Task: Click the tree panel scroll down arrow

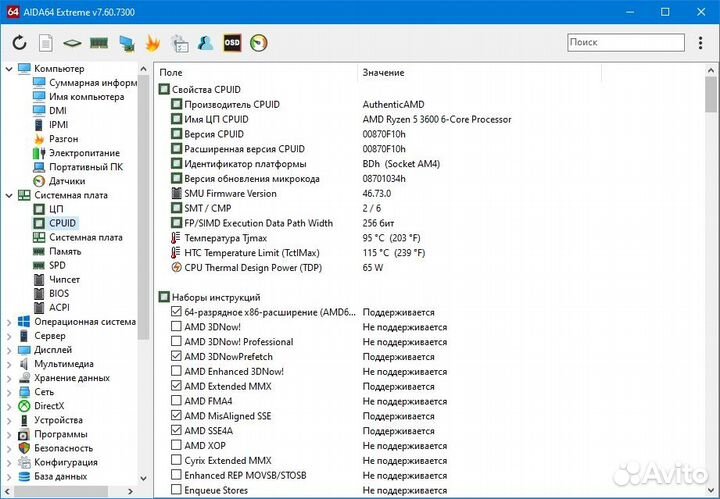Action: point(143,478)
